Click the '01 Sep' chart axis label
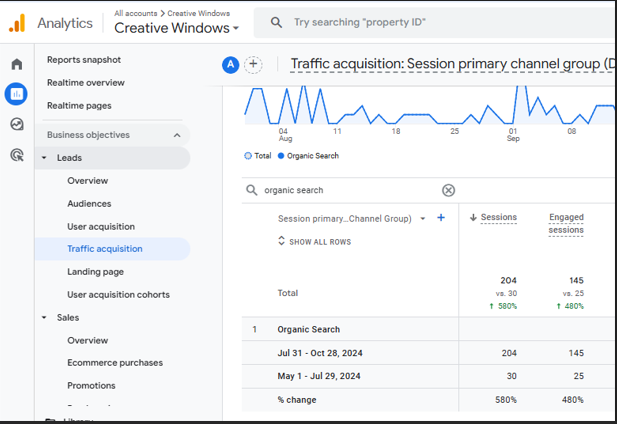Screen dimensions: 617x424 point(513,135)
